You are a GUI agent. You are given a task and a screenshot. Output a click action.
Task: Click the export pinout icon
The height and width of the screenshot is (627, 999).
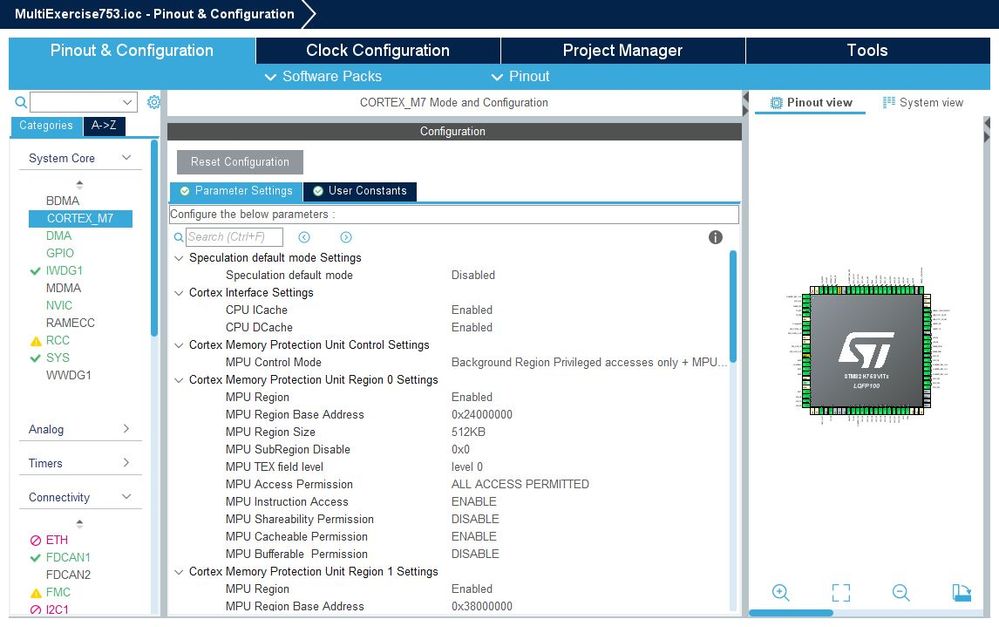(x=961, y=593)
